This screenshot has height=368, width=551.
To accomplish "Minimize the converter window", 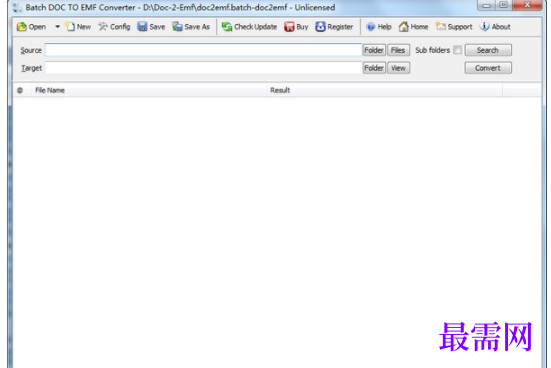I will [x=487, y=5].
